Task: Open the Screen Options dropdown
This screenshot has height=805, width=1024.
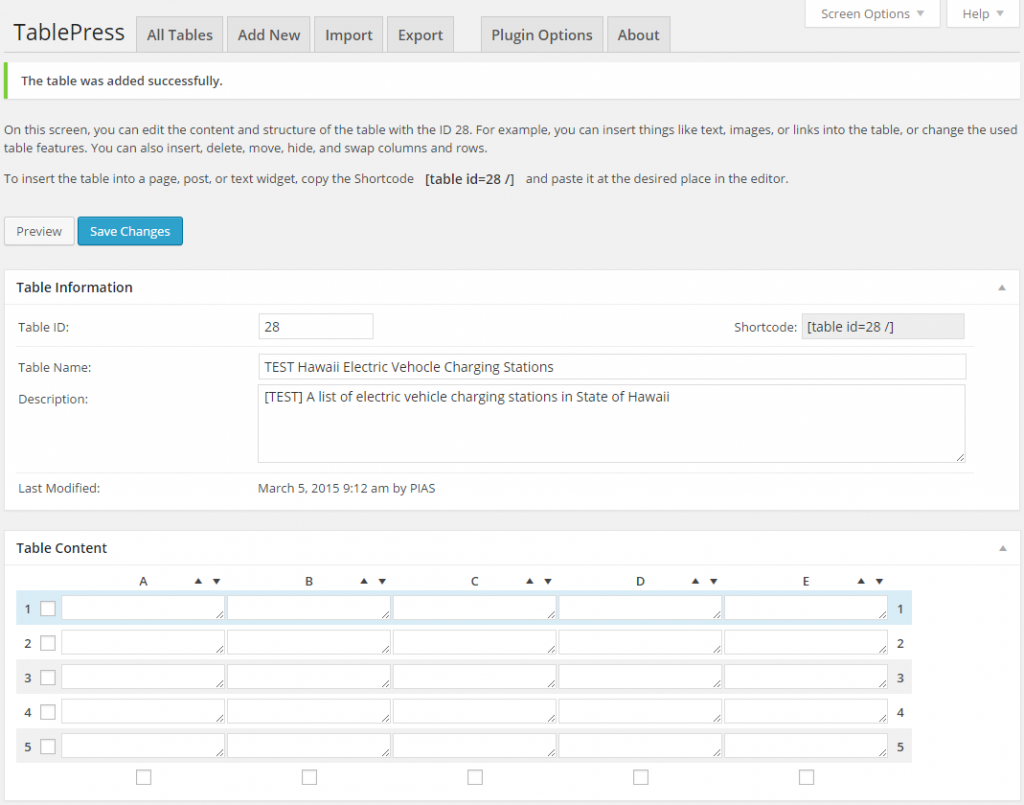Action: (872, 14)
